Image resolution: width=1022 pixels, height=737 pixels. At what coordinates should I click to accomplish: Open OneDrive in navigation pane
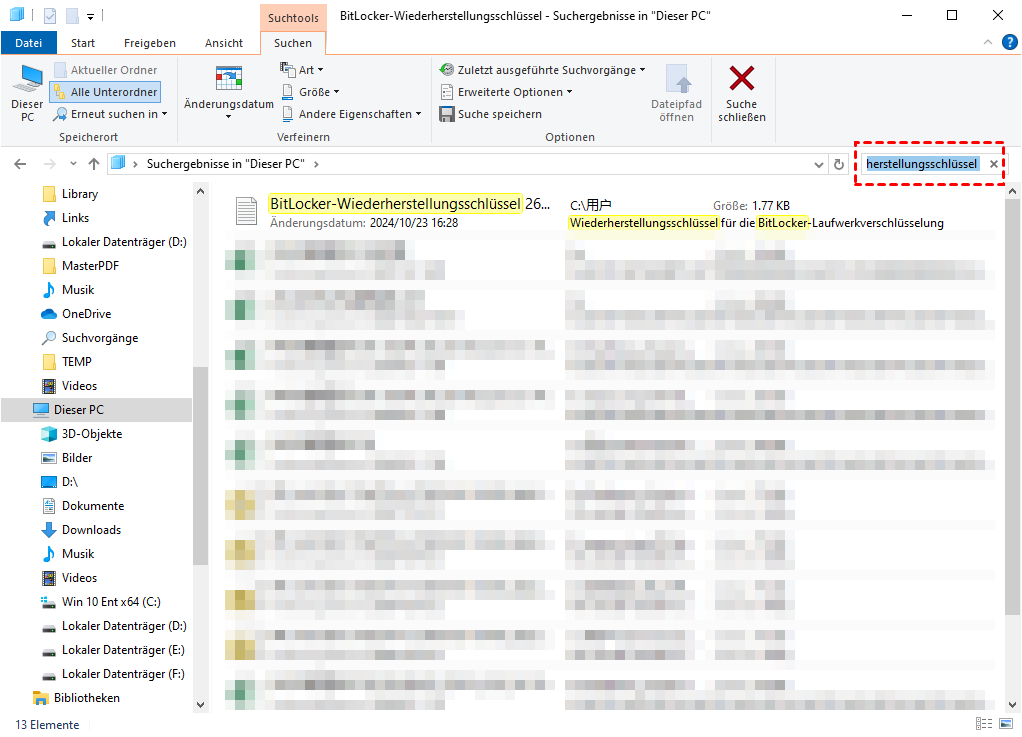pyautogui.click(x=86, y=314)
